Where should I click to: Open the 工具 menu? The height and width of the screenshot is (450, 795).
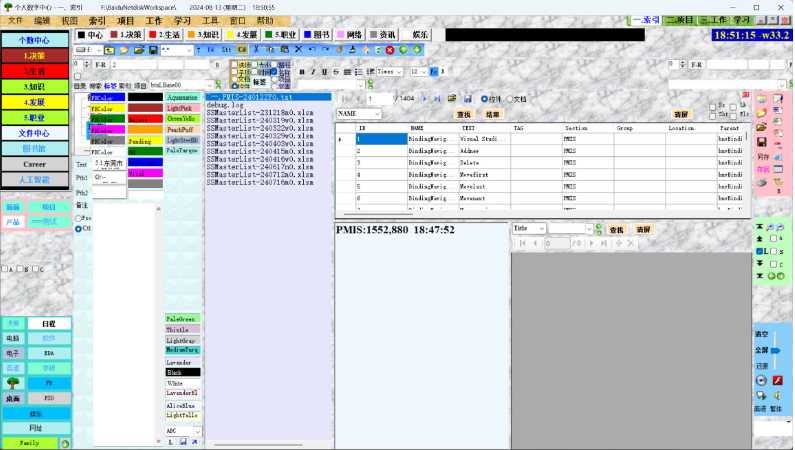point(210,21)
